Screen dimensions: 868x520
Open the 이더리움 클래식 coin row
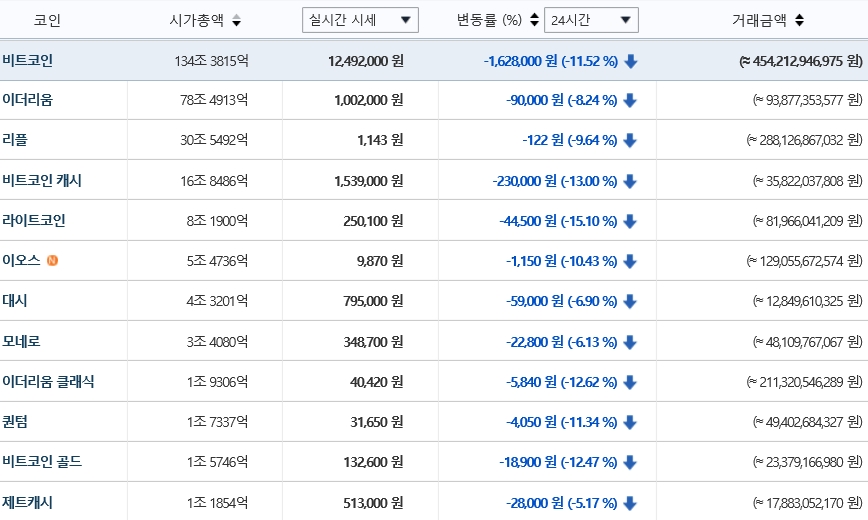coord(434,382)
